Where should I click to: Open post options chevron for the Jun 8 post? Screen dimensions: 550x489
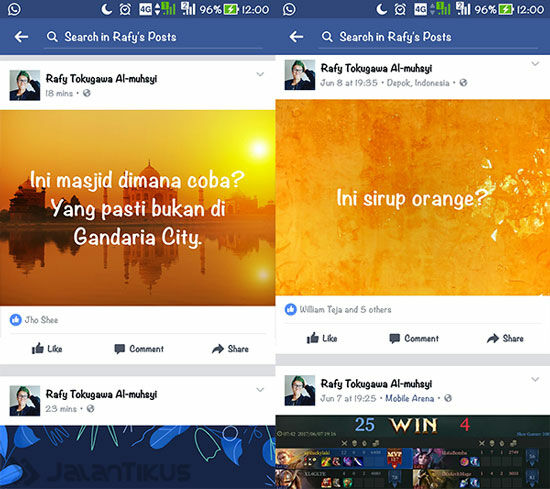click(x=535, y=63)
